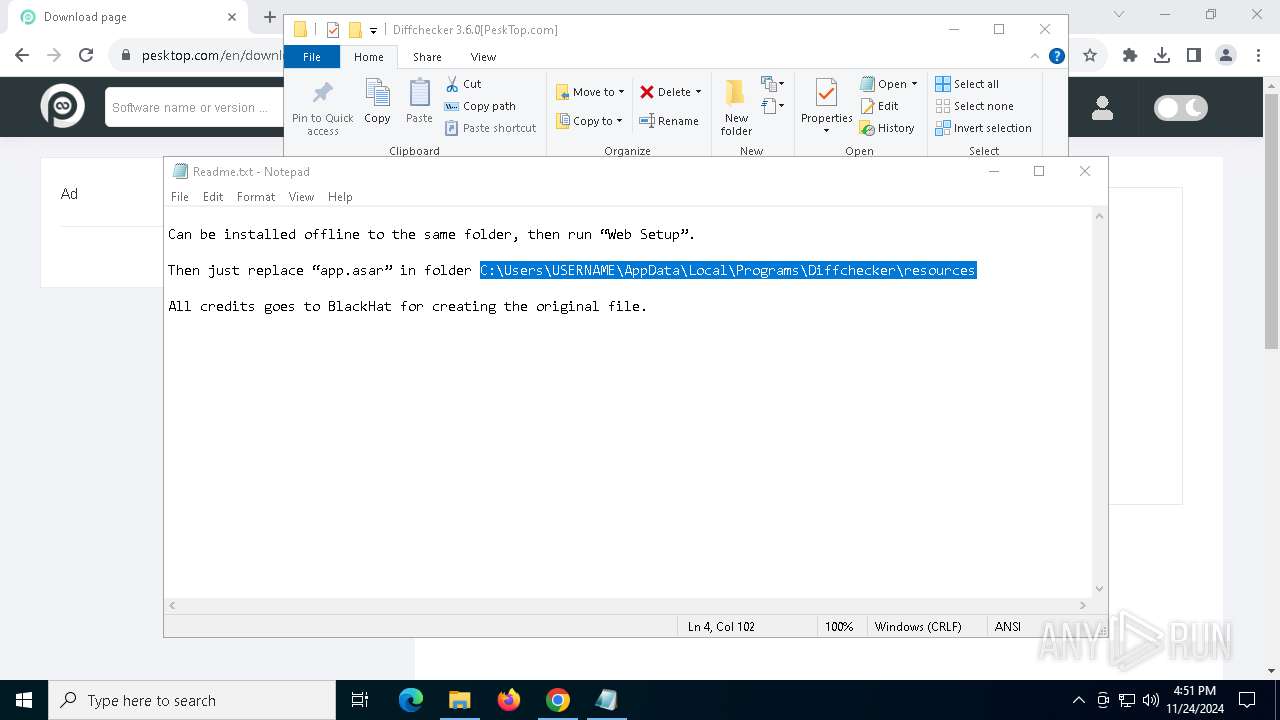Click the Cut command in Clipboard group
Viewport: 1280px width, 720px height.
click(x=463, y=84)
